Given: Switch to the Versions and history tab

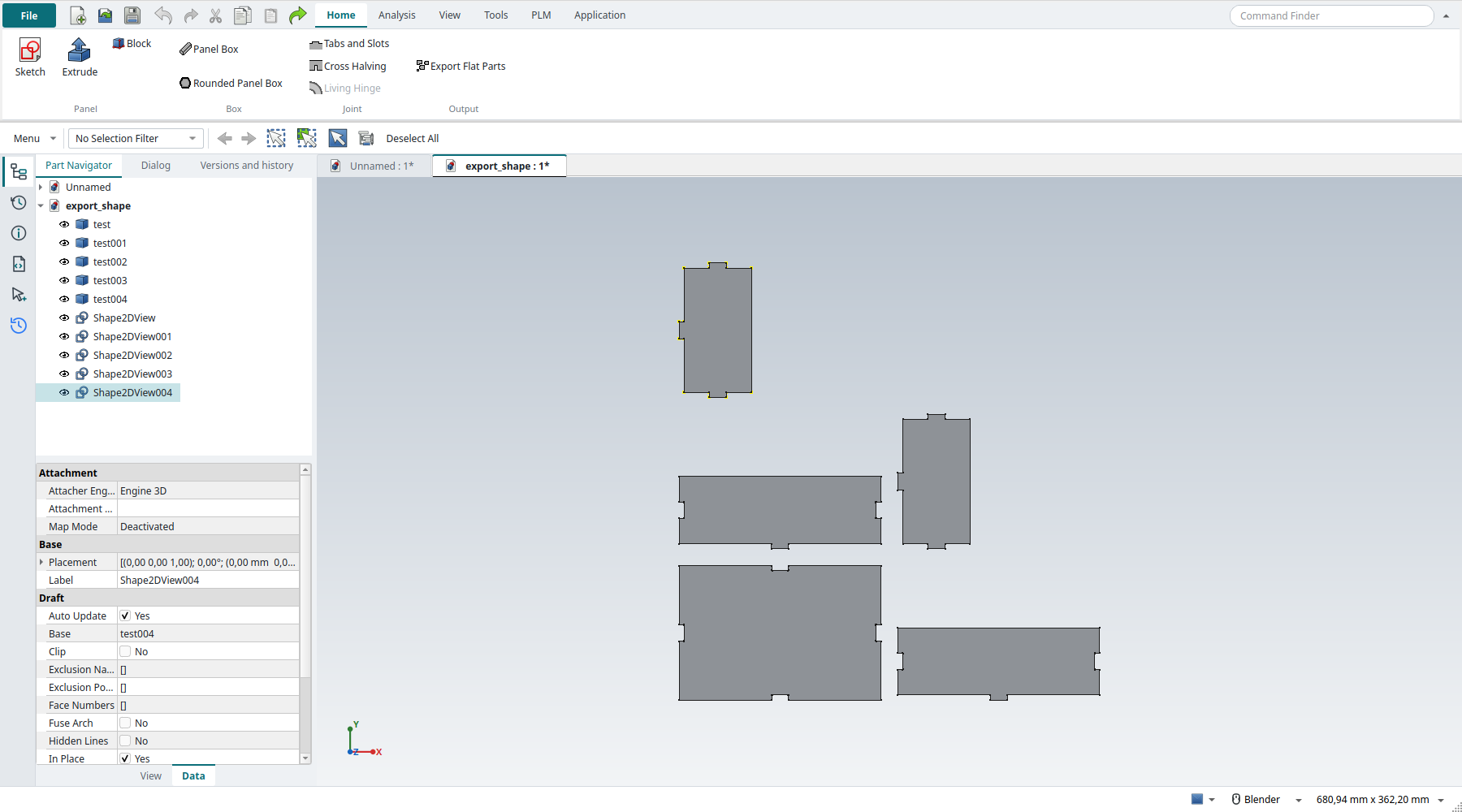Looking at the screenshot, I should (x=247, y=166).
